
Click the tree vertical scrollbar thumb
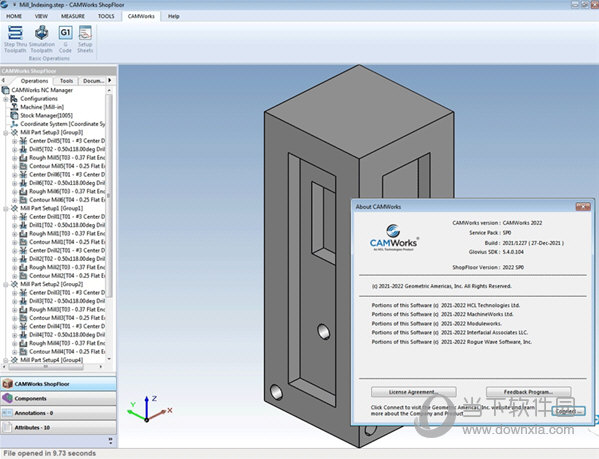coord(109,195)
